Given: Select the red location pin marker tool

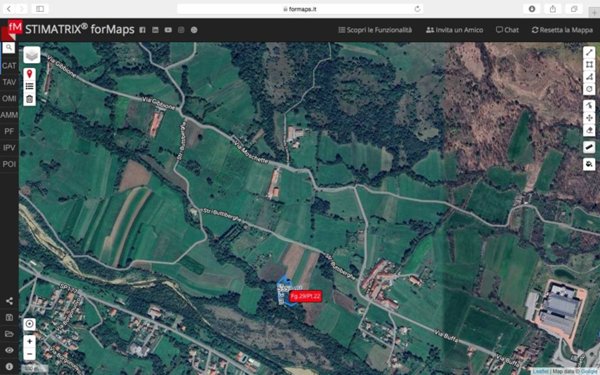Looking at the screenshot, I should tap(29, 74).
